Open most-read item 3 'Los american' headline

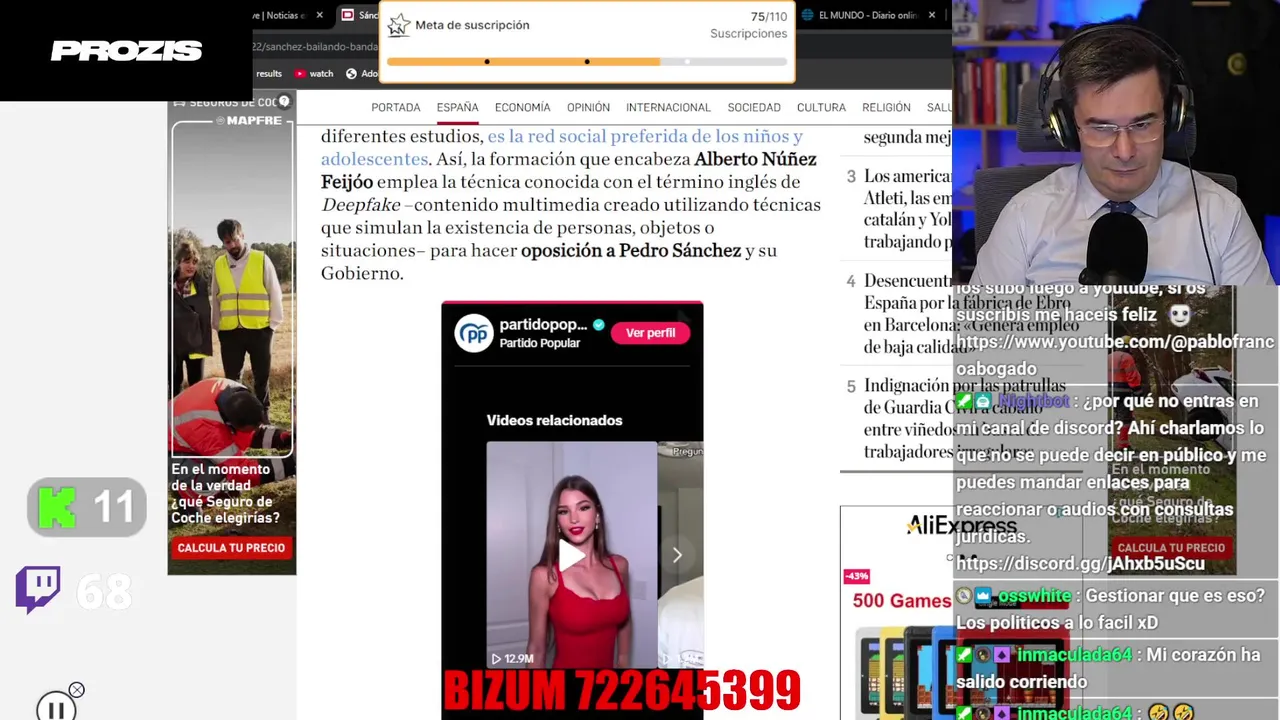click(x=907, y=209)
